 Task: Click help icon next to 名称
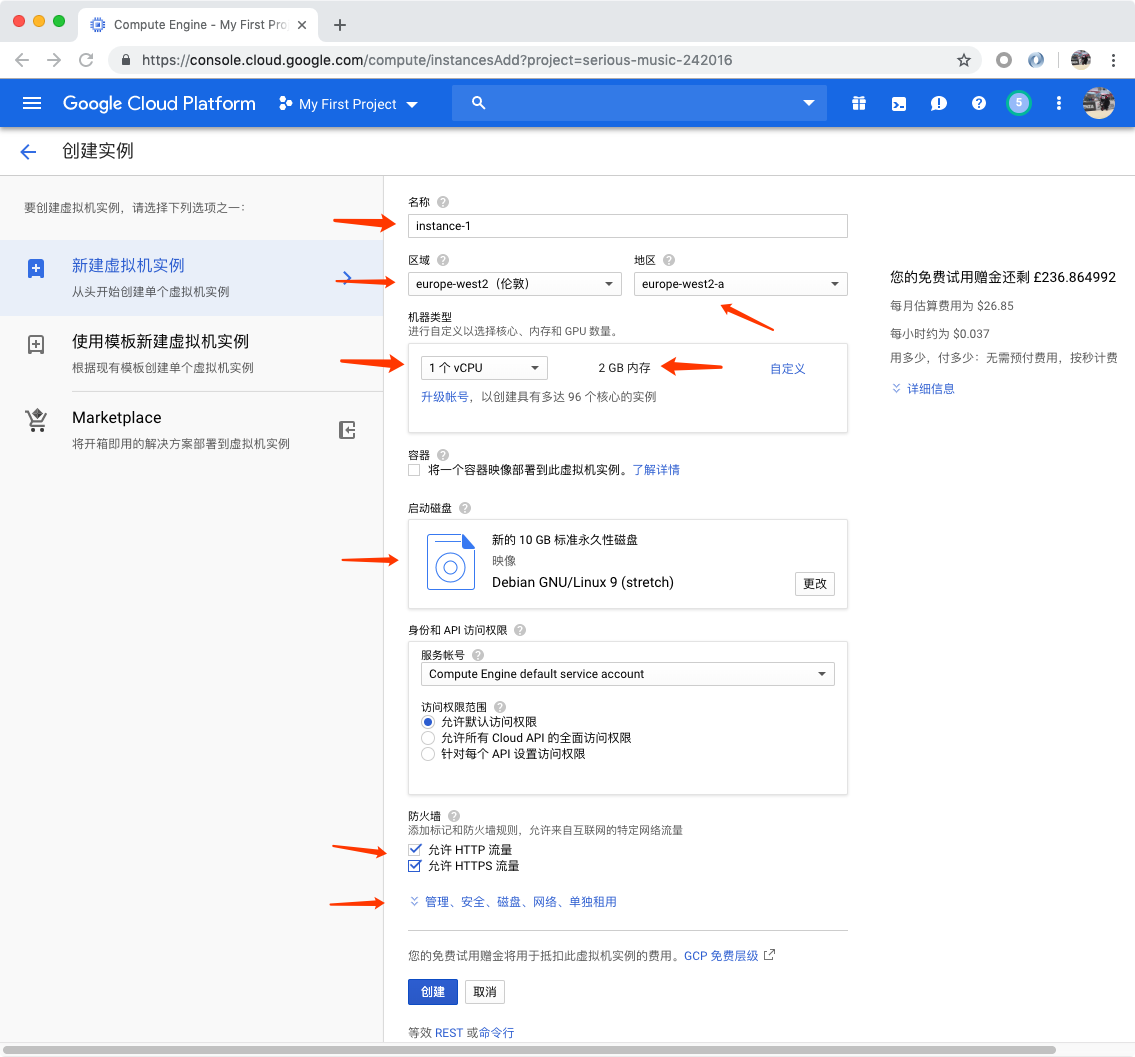[x=443, y=202]
